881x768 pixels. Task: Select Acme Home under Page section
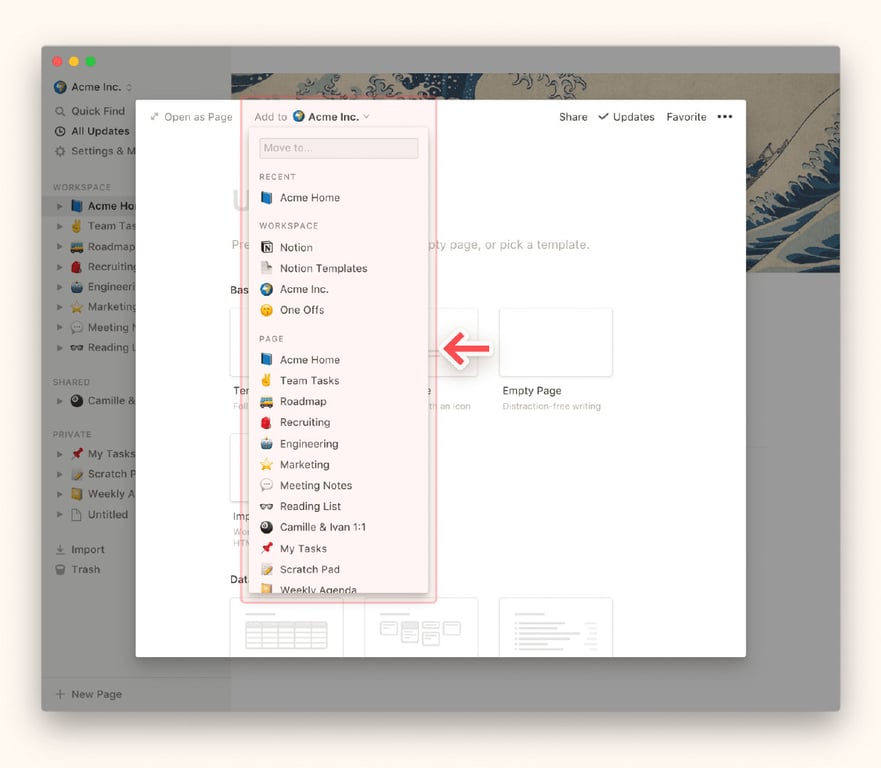coord(338,360)
